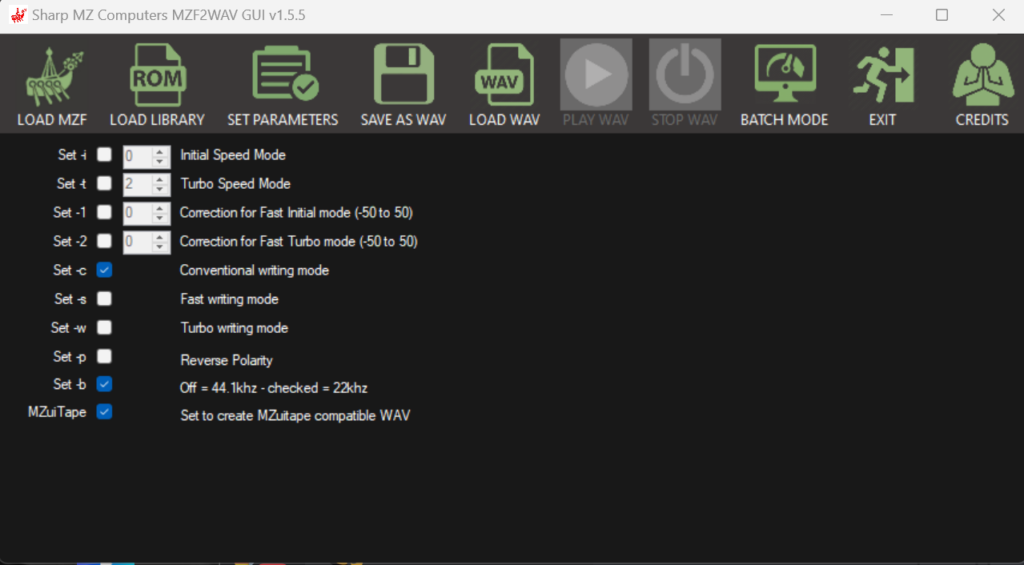
Task: Enable the Set -i checkbox
Action: pyautogui.click(x=104, y=155)
